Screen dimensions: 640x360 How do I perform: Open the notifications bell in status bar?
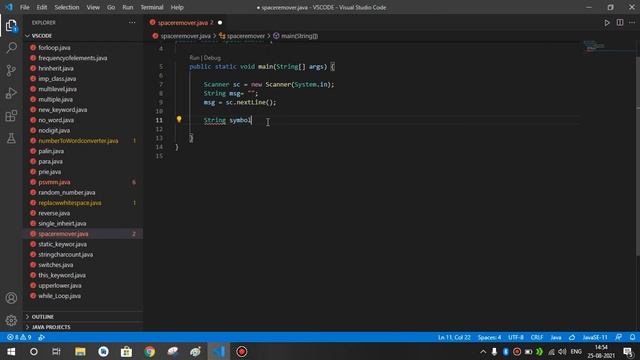click(x=632, y=337)
